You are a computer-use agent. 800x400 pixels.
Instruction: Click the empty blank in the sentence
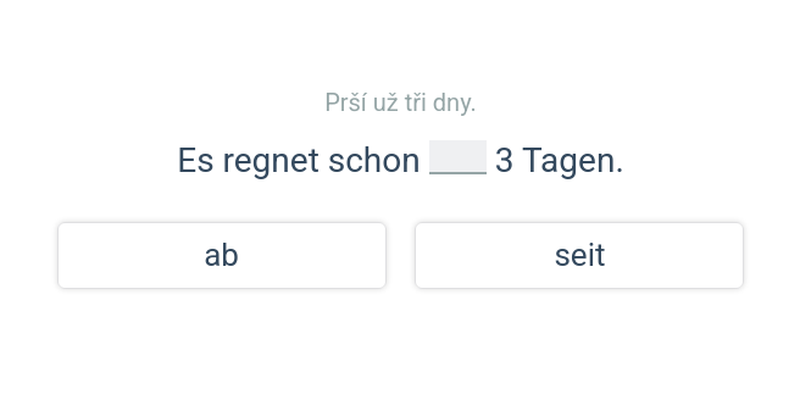457,159
